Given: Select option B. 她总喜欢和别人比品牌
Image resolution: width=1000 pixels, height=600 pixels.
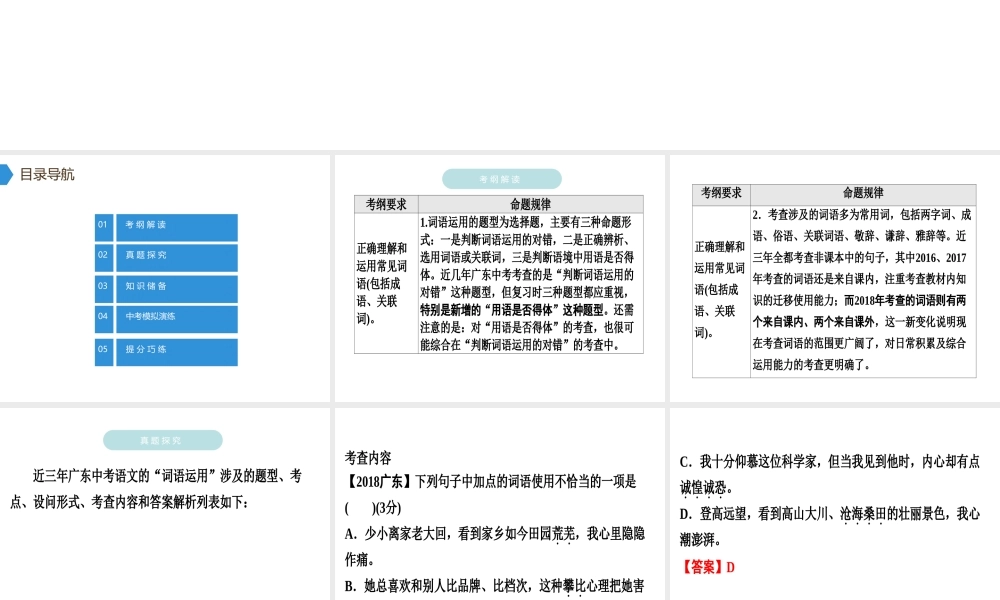Looking at the screenshot, I should (495, 586).
